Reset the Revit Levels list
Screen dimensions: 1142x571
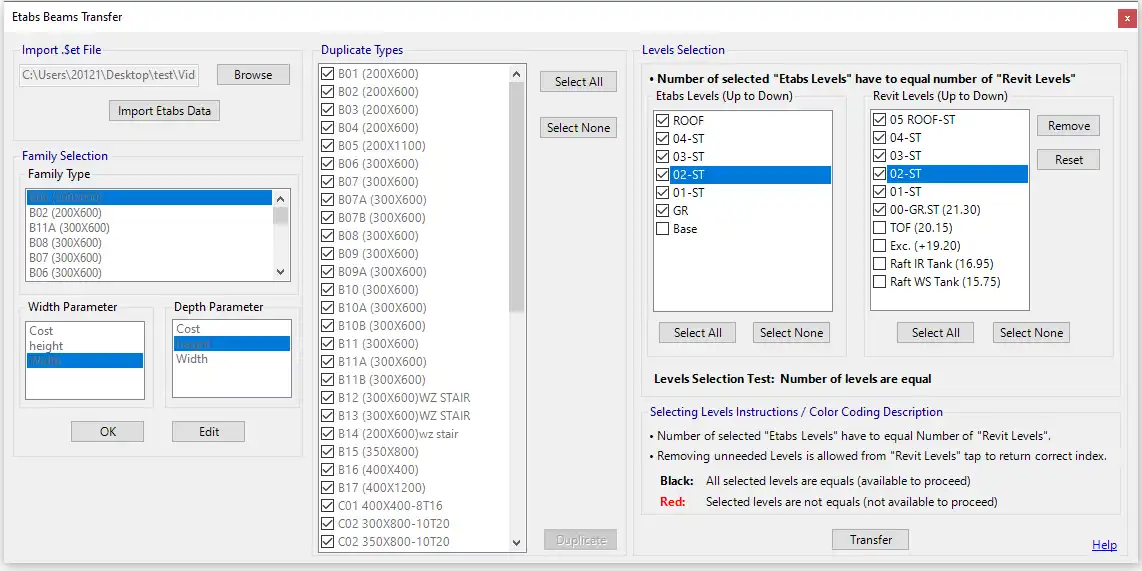coord(1068,160)
